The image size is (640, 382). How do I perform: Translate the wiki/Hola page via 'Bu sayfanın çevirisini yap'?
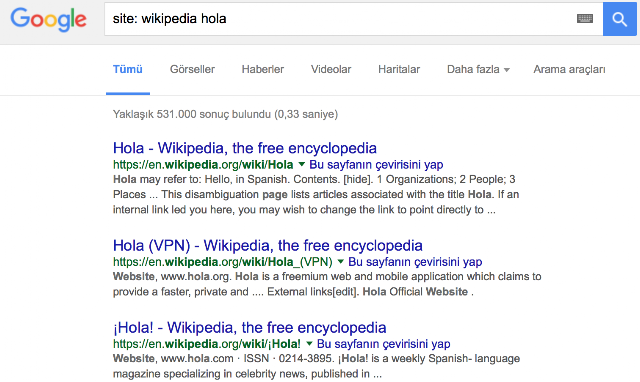pos(376,164)
